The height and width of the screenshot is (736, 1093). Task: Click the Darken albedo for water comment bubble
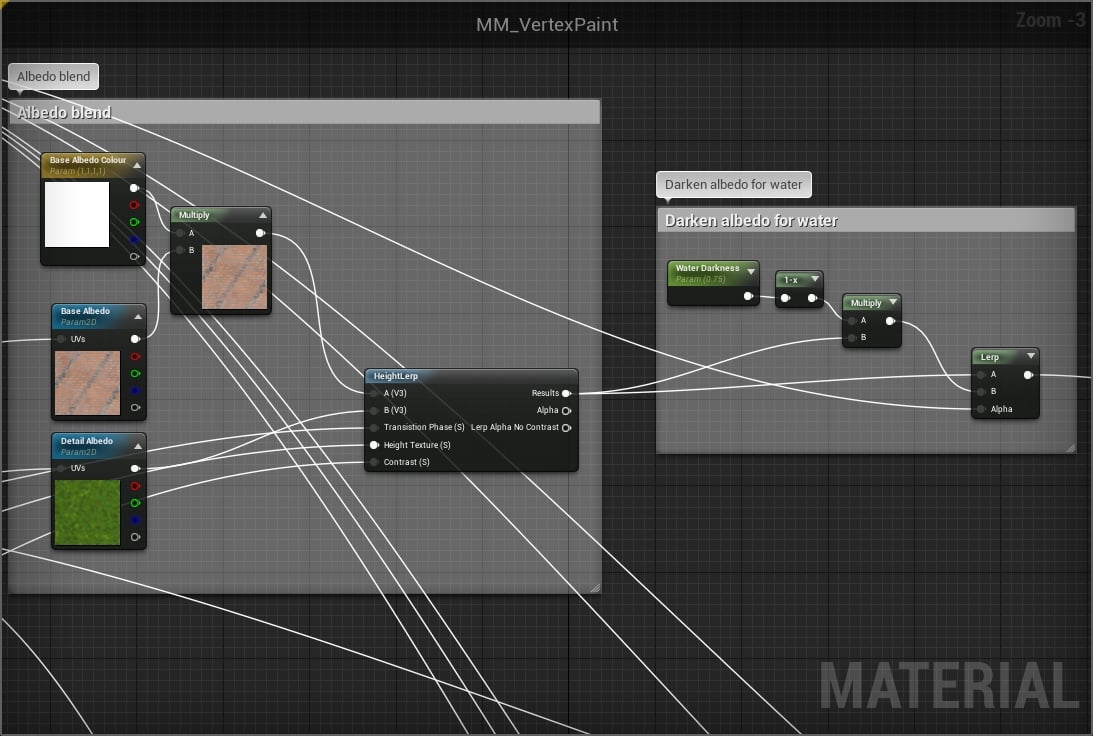[x=734, y=185]
